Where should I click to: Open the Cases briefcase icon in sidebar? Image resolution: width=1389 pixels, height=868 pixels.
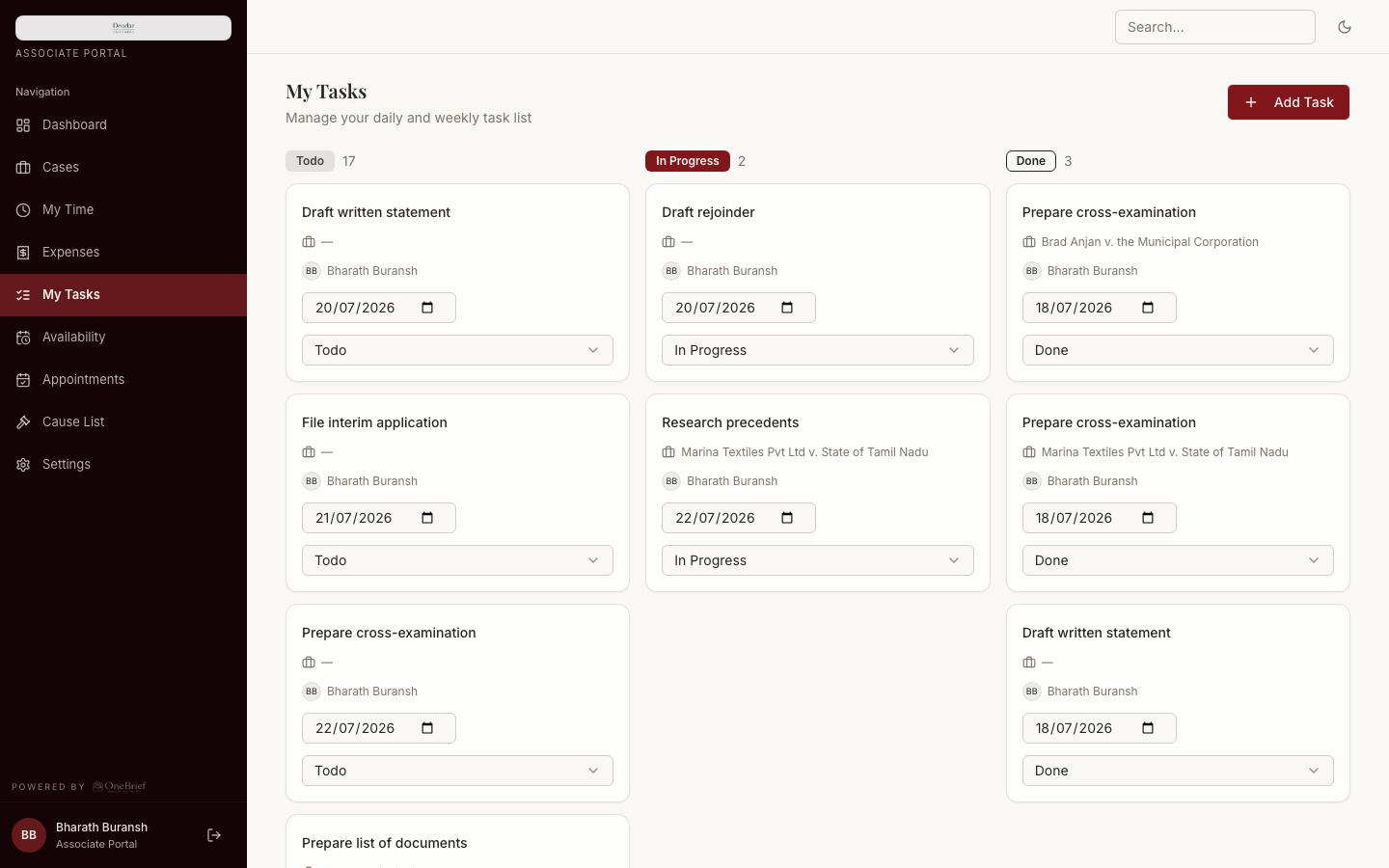click(x=23, y=168)
